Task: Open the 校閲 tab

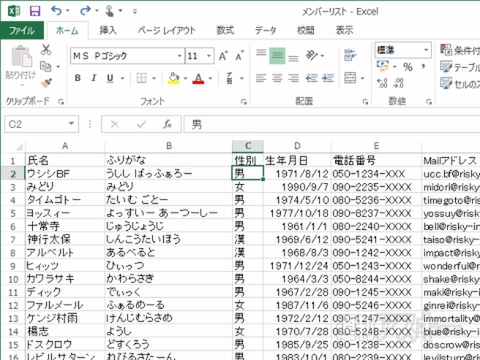Action: [306, 30]
